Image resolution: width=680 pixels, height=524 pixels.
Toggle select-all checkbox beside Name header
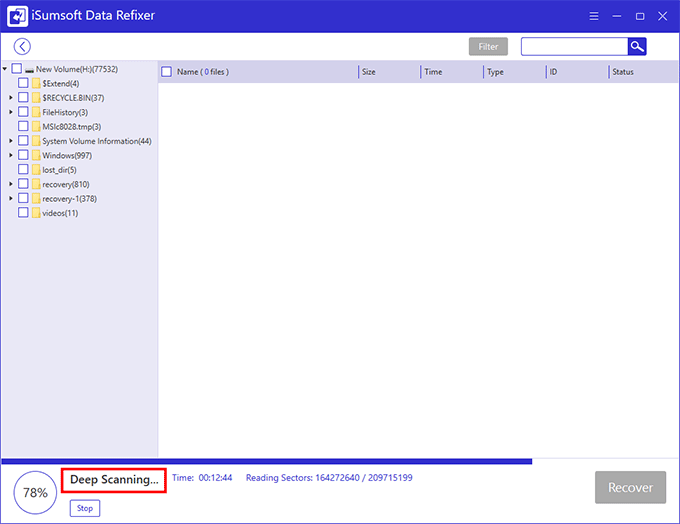coord(167,72)
